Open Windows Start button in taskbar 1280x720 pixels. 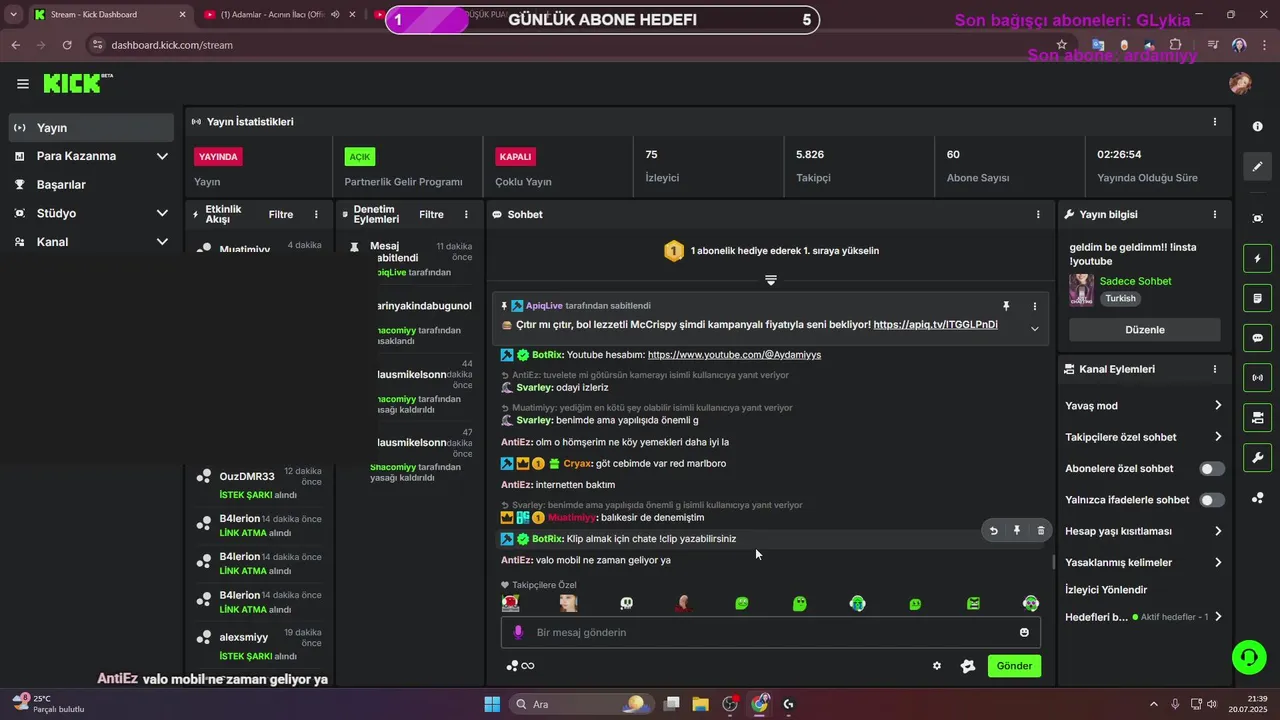tap(492, 704)
